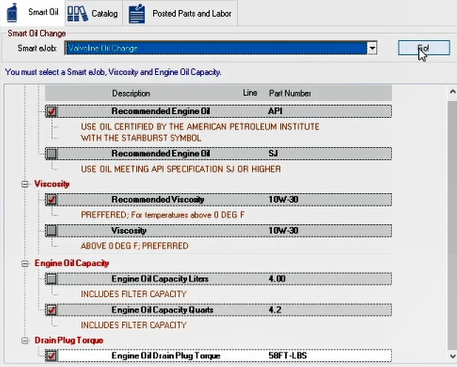
Task: Uncheck the API Recommended Engine Oil box
Action: pyautogui.click(x=51, y=111)
